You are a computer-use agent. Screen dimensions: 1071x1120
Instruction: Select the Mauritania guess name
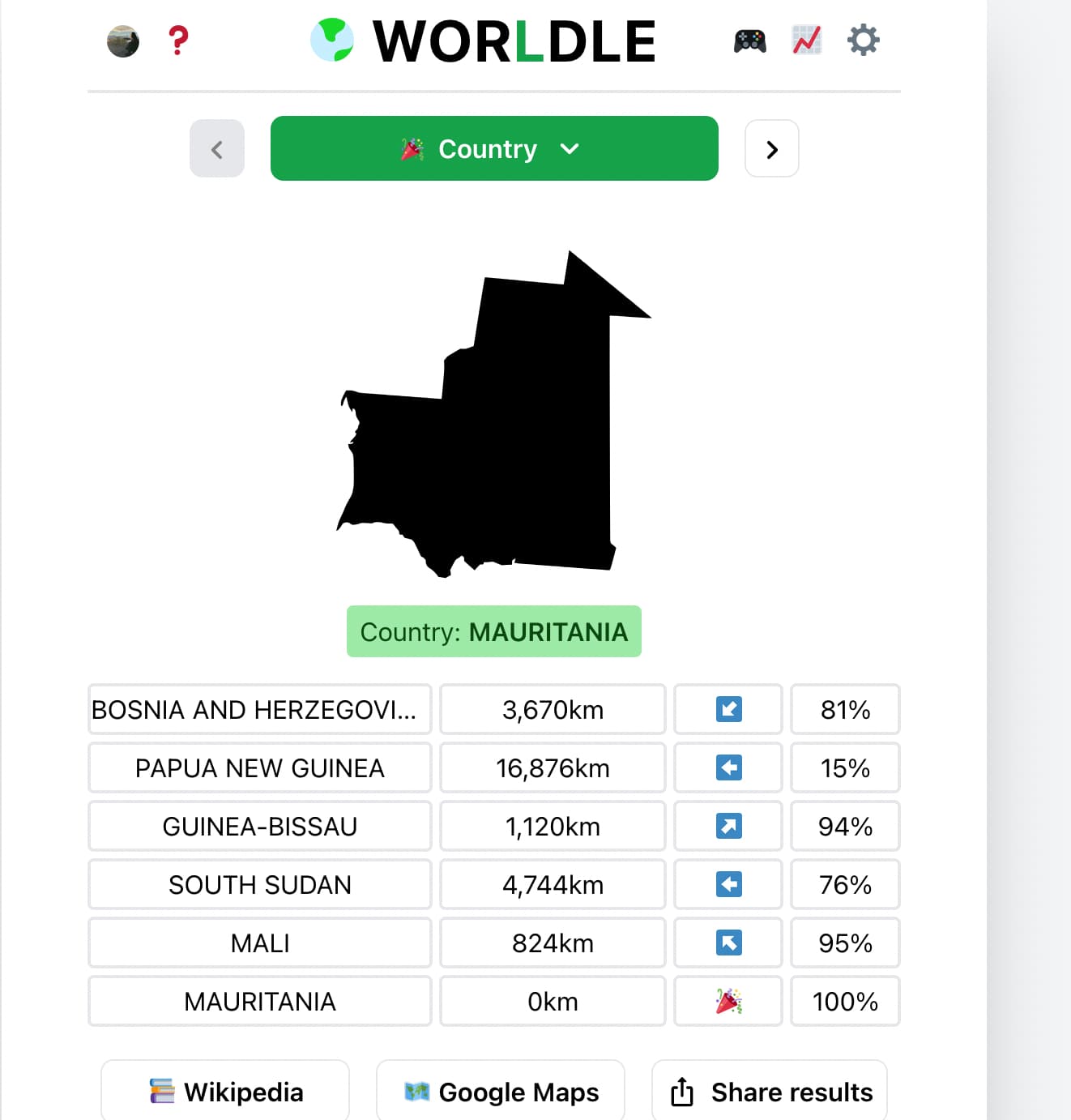[x=260, y=1002]
